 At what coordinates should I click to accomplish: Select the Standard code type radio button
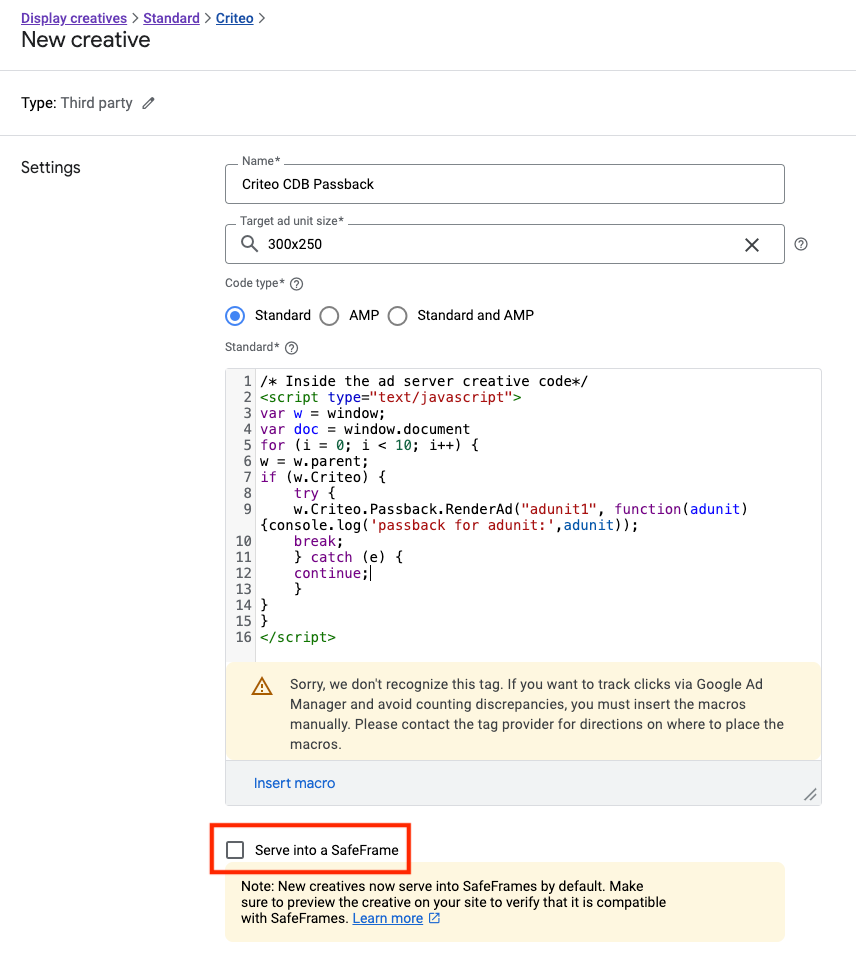[236, 316]
